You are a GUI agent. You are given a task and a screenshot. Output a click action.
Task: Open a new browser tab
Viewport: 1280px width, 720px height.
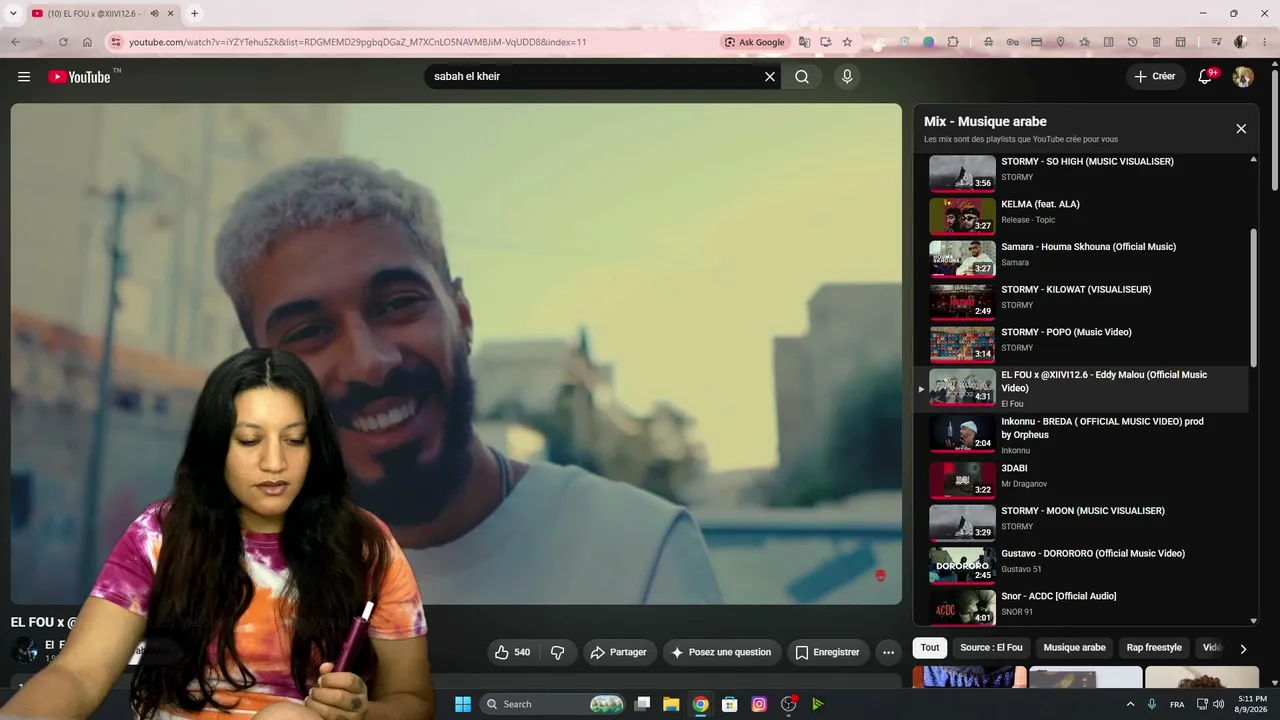(x=194, y=13)
